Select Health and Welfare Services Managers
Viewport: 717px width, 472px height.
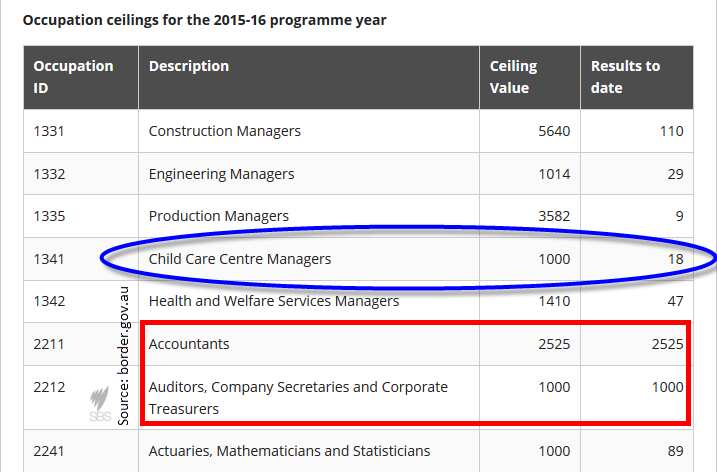[273, 301]
